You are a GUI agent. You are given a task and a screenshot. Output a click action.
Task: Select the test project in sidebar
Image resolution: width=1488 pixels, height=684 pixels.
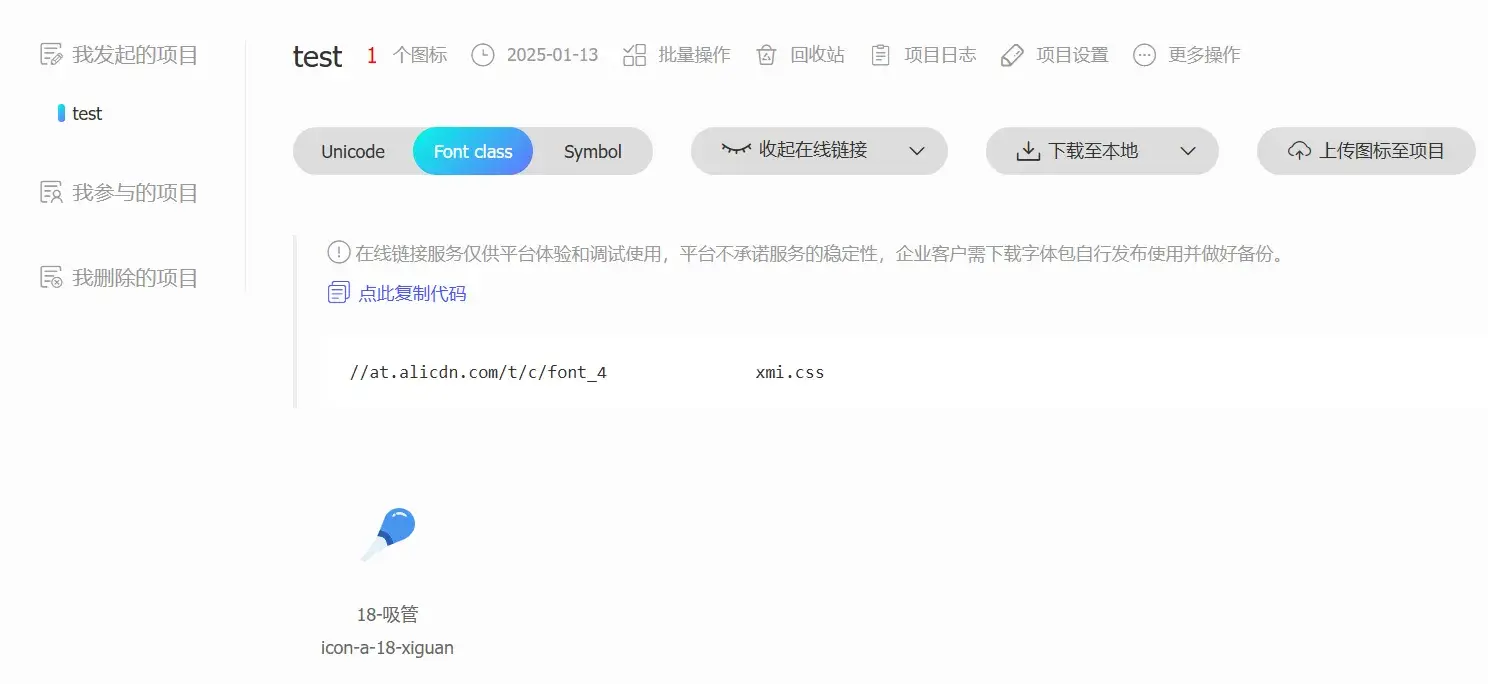coord(87,113)
